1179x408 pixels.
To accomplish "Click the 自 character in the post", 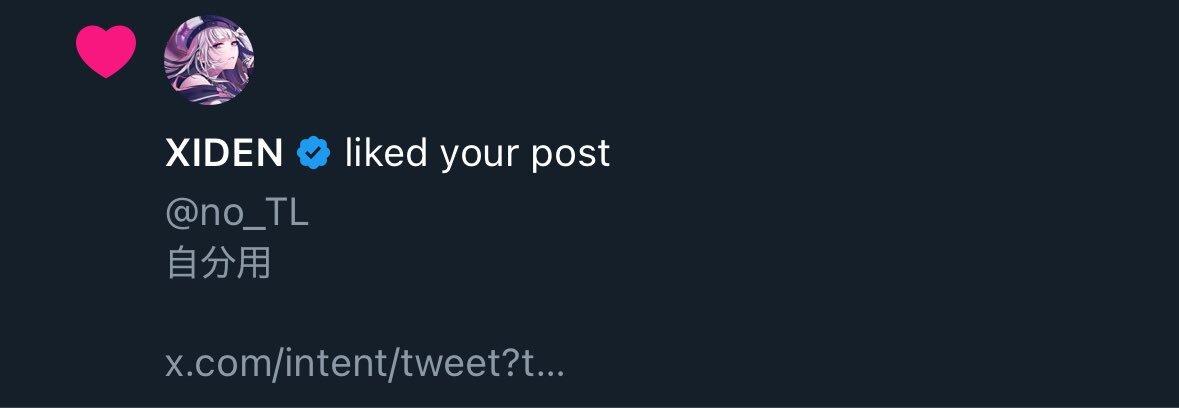I will click(182, 264).
